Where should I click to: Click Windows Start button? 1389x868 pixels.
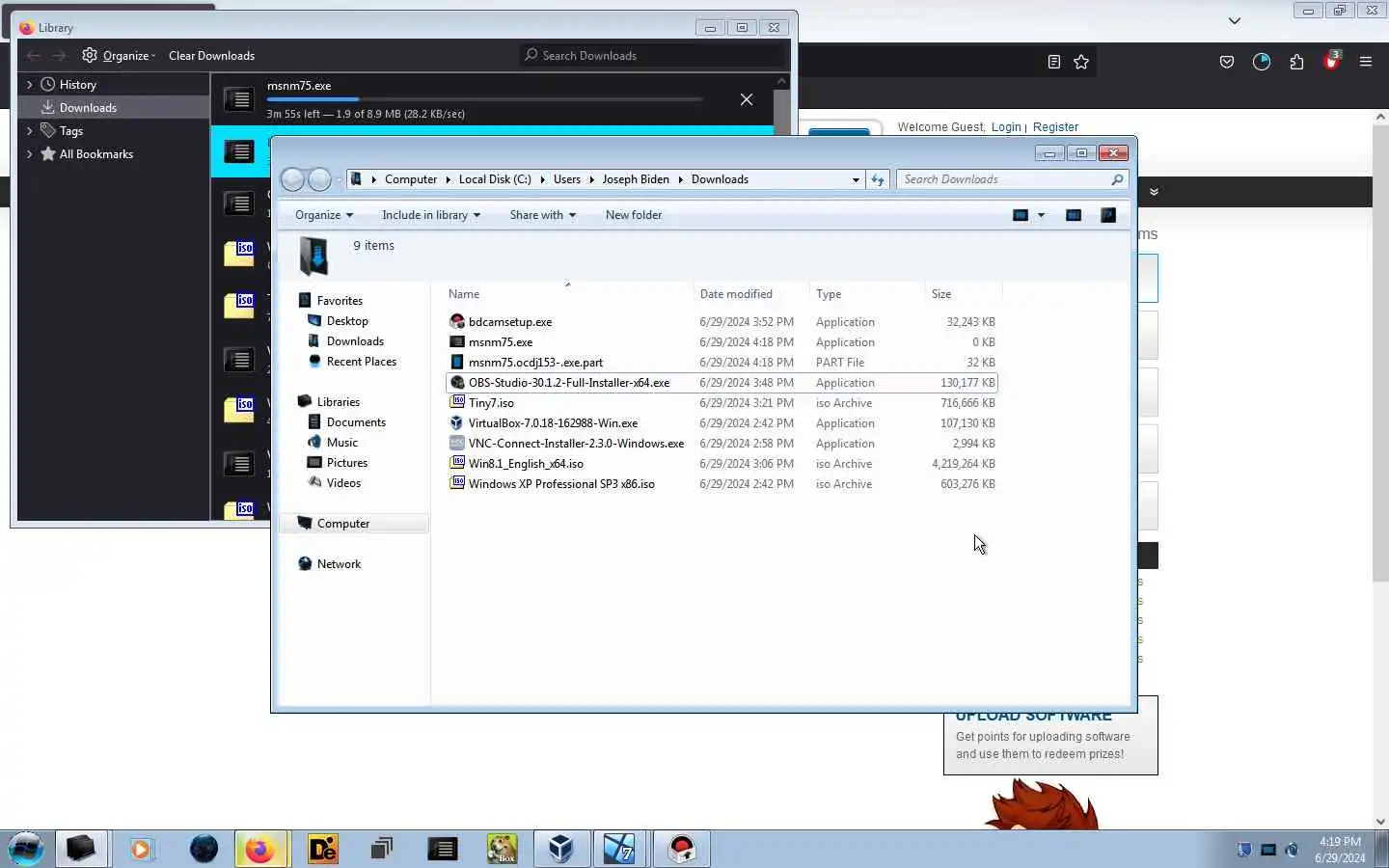click(26, 850)
